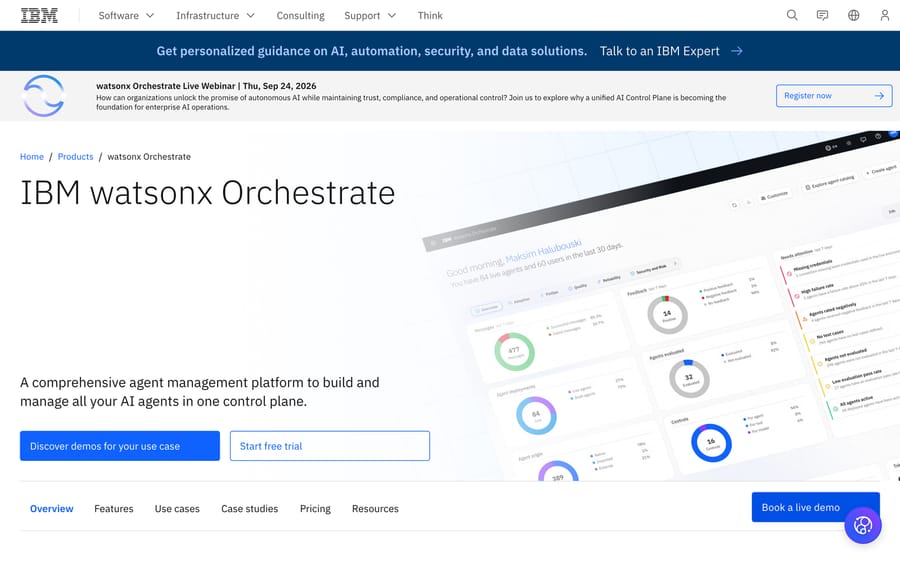Click the dashboard screenshot hero image
900x563 pixels.
[x=660, y=306]
